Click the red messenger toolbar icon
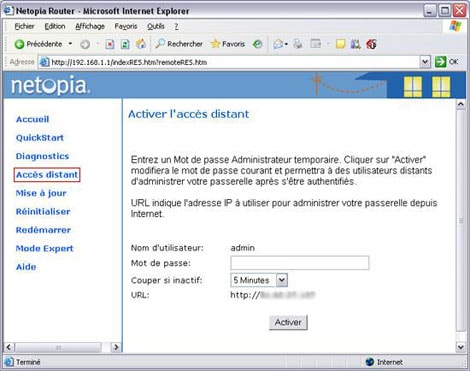 click(x=371, y=44)
